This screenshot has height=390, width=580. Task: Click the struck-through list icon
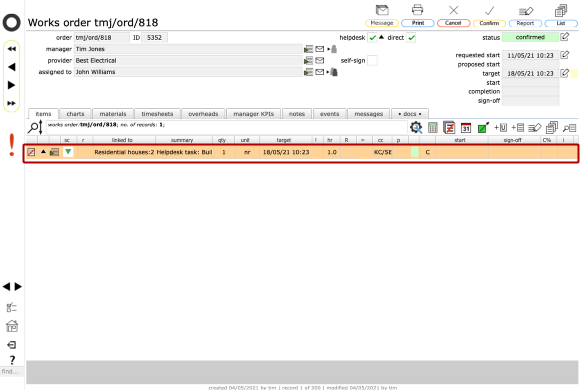coord(449,128)
